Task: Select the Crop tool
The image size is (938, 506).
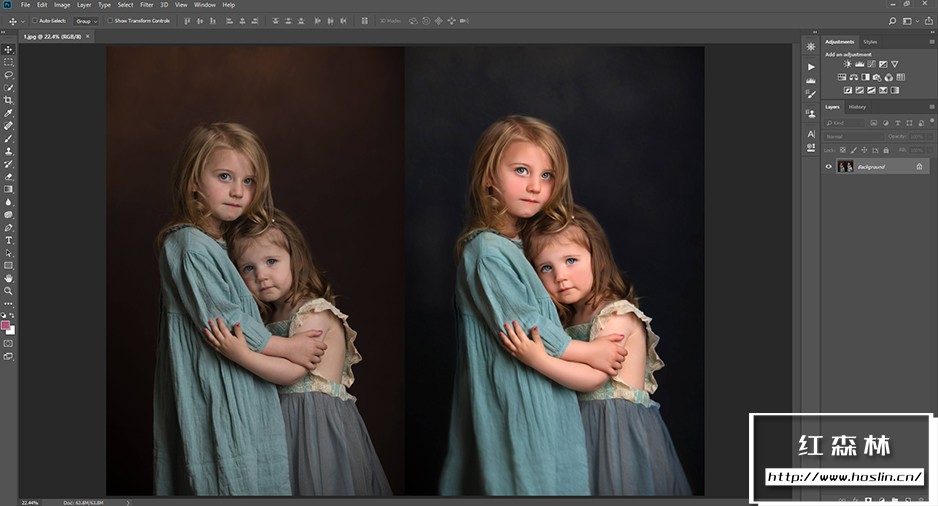Action: [x=8, y=100]
